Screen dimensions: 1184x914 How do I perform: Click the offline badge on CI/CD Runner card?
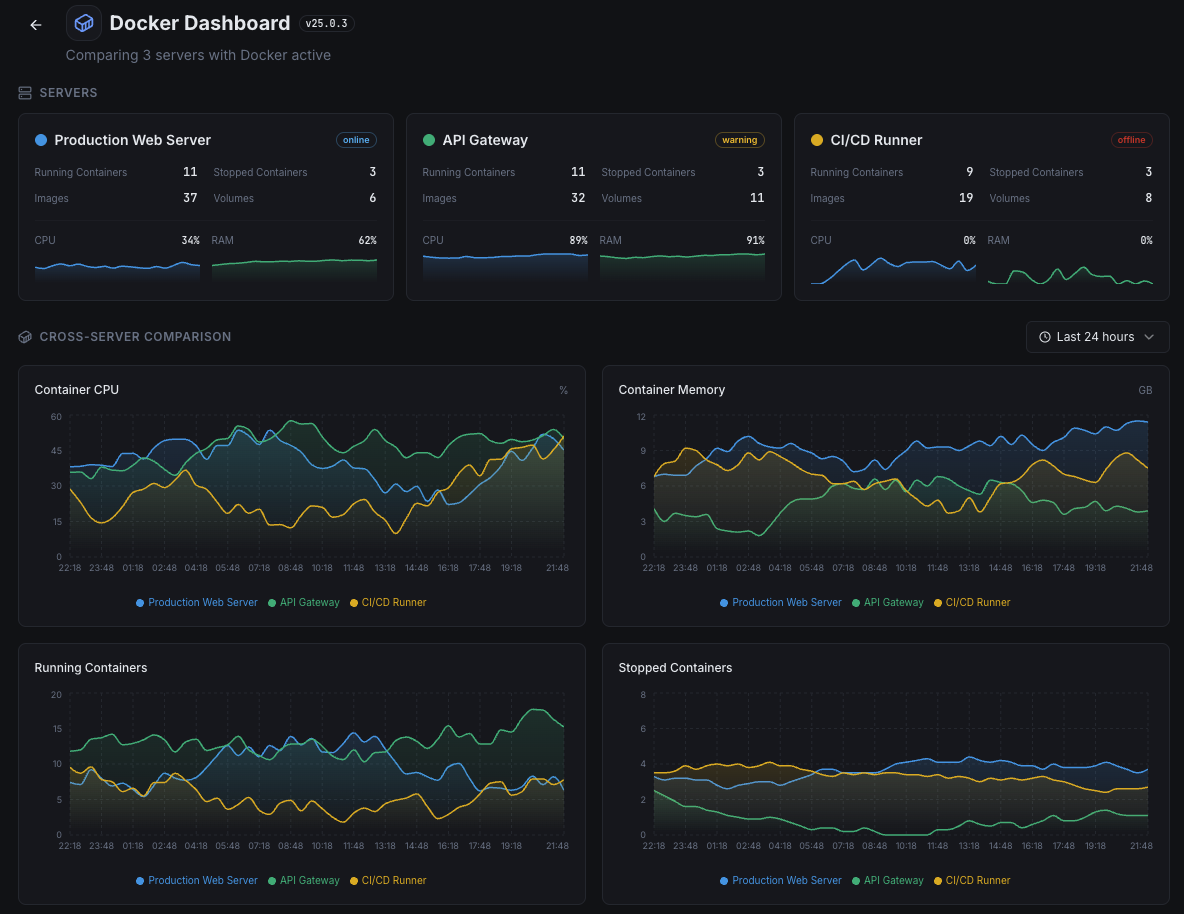(x=1131, y=140)
